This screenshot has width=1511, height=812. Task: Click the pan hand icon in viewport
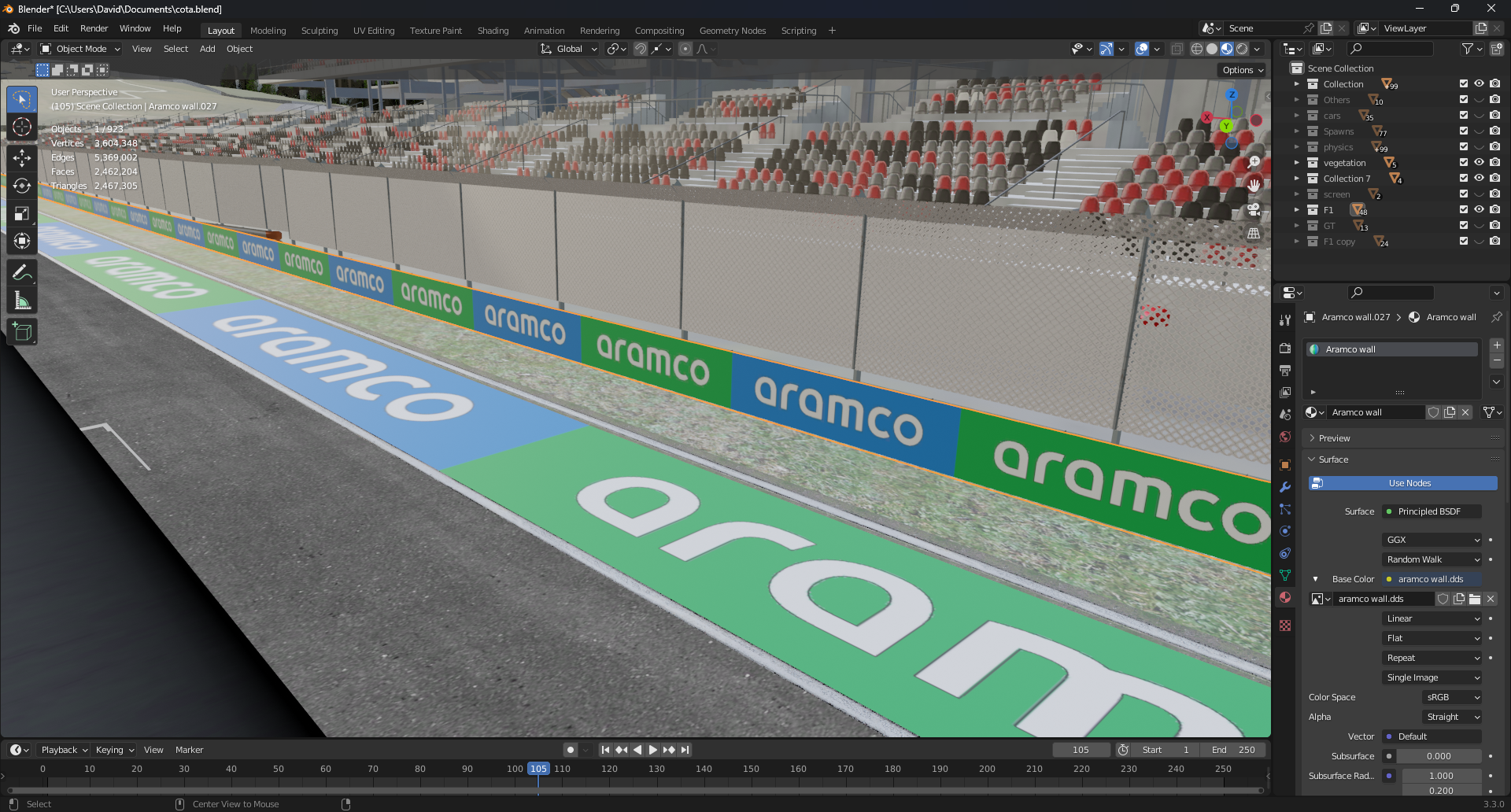[x=1254, y=186]
